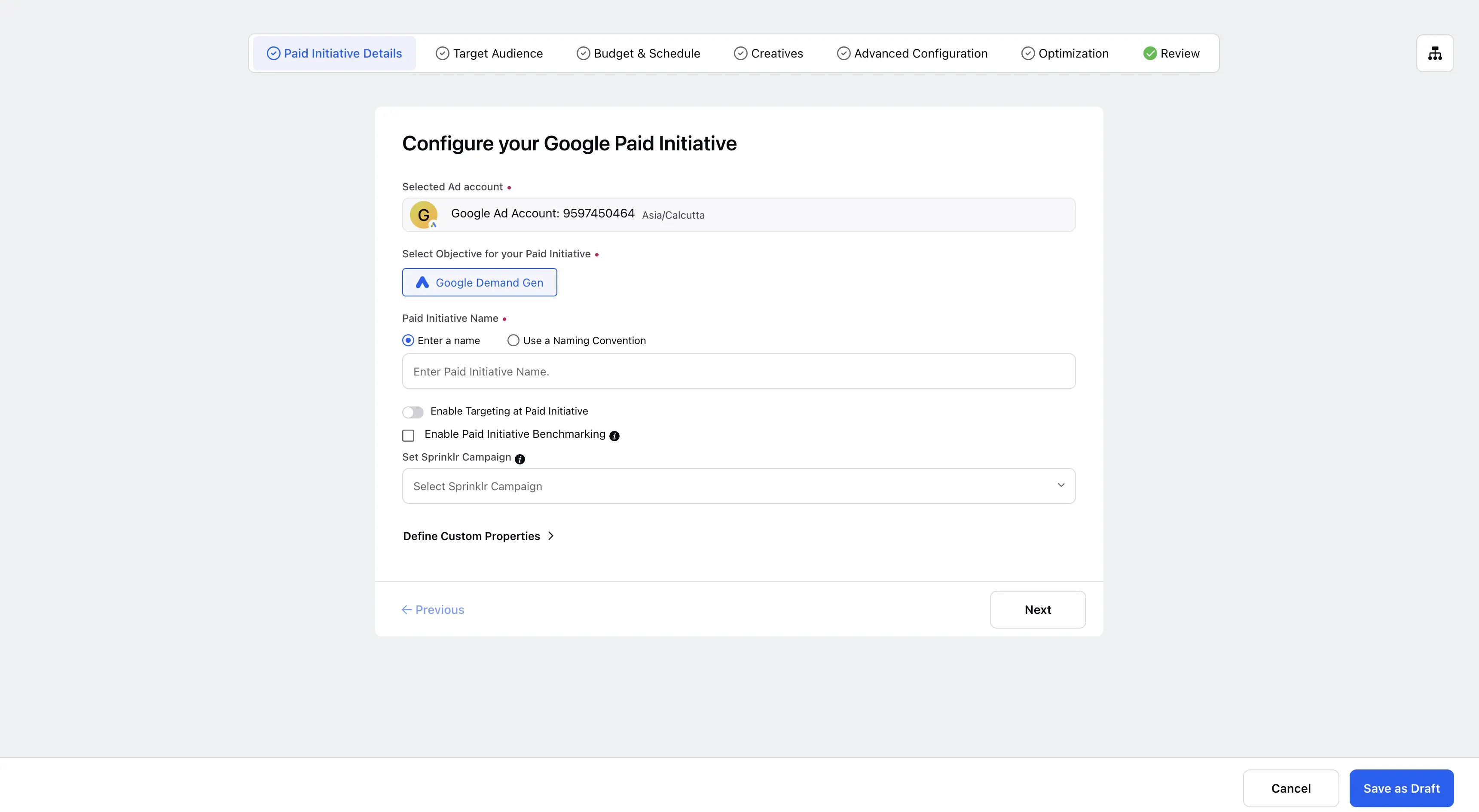This screenshot has height=812, width=1479.
Task: Click the Target Audience step icon
Action: 441,53
